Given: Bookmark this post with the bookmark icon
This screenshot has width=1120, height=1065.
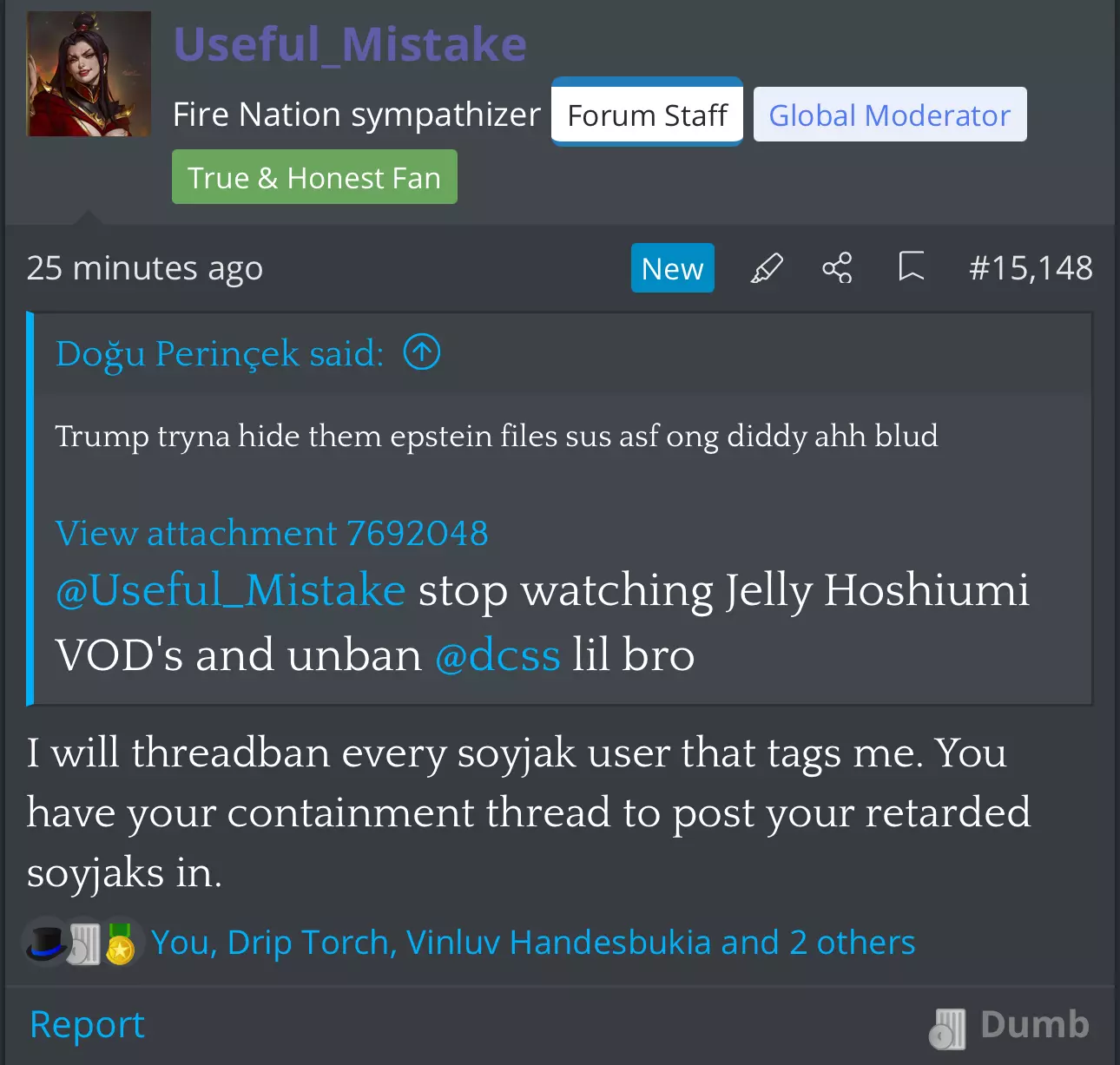Looking at the screenshot, I should [x=911, y=267].
